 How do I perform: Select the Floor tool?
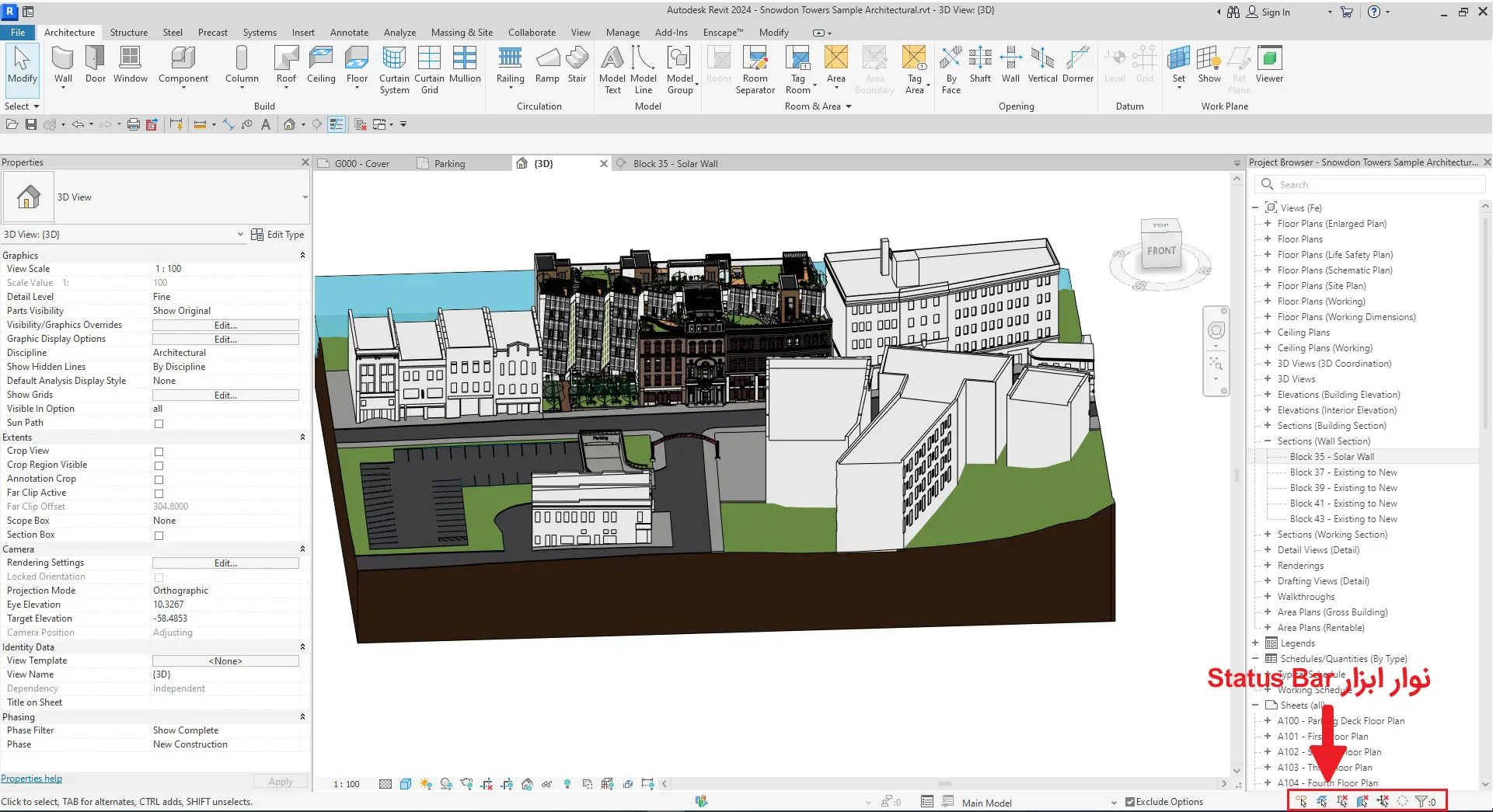357,66
